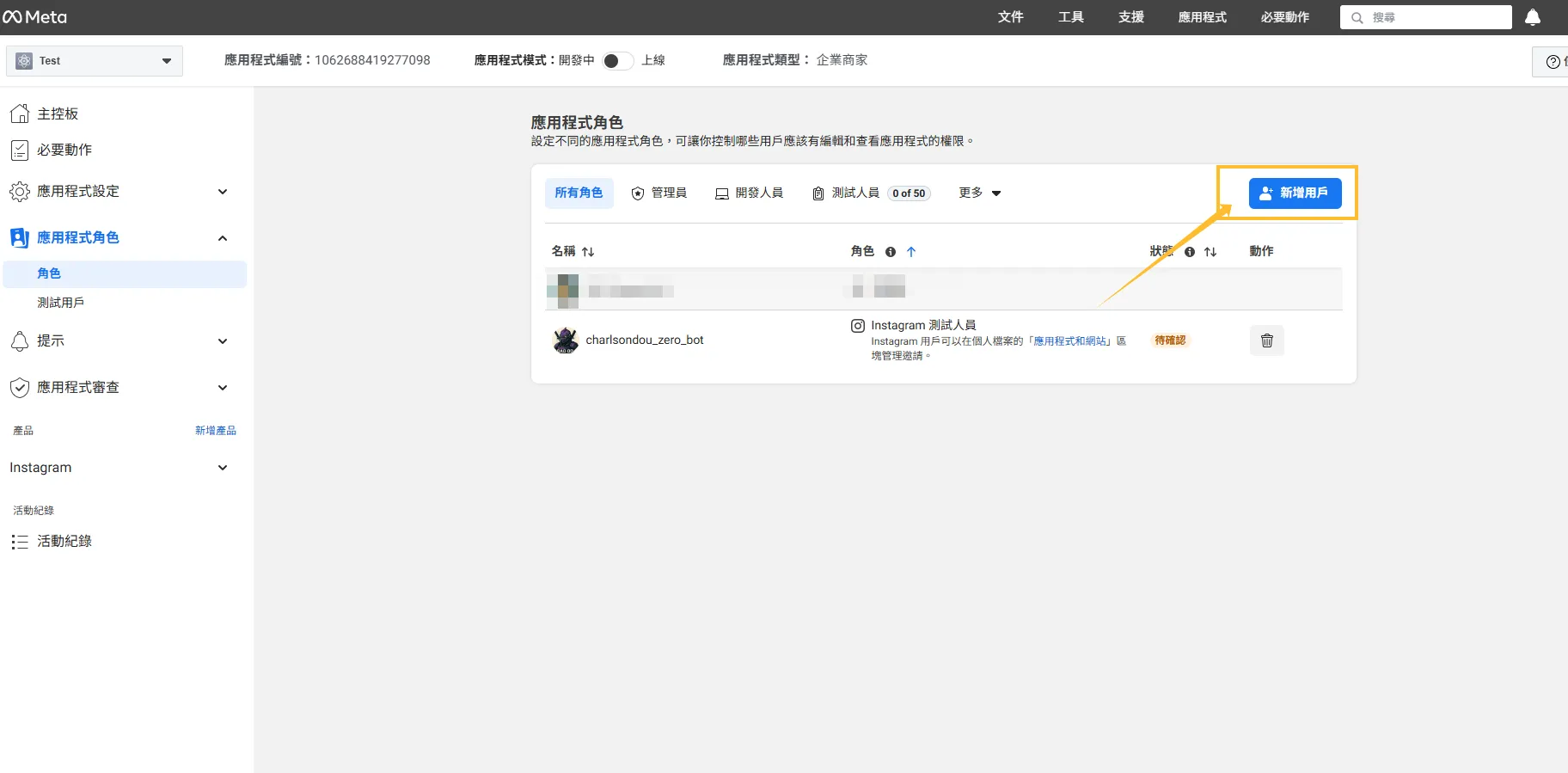Viewport: 1568px width, 773px height.
Task: Open 主控板 dashboard from the sidebar
Action: [58, 113]
